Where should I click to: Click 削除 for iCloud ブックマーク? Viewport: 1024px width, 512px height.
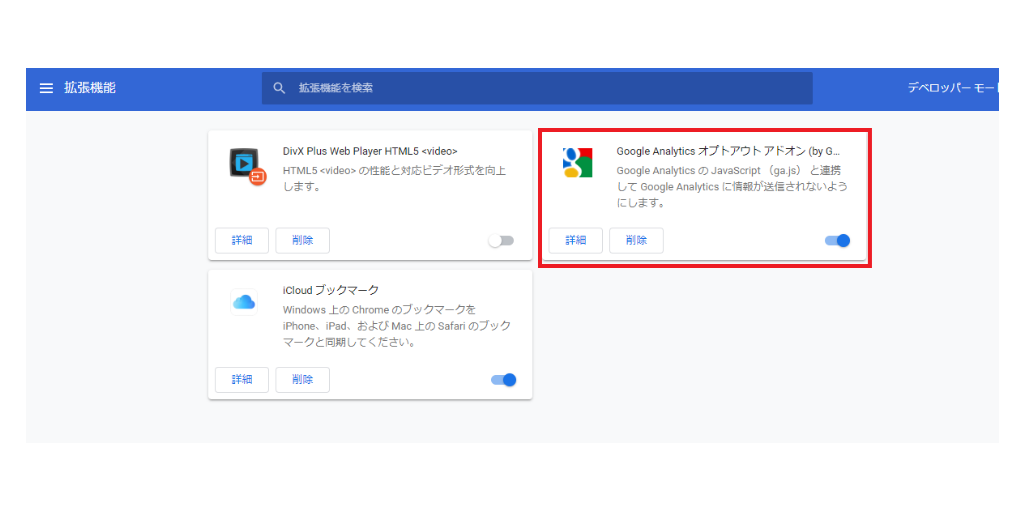302,379
